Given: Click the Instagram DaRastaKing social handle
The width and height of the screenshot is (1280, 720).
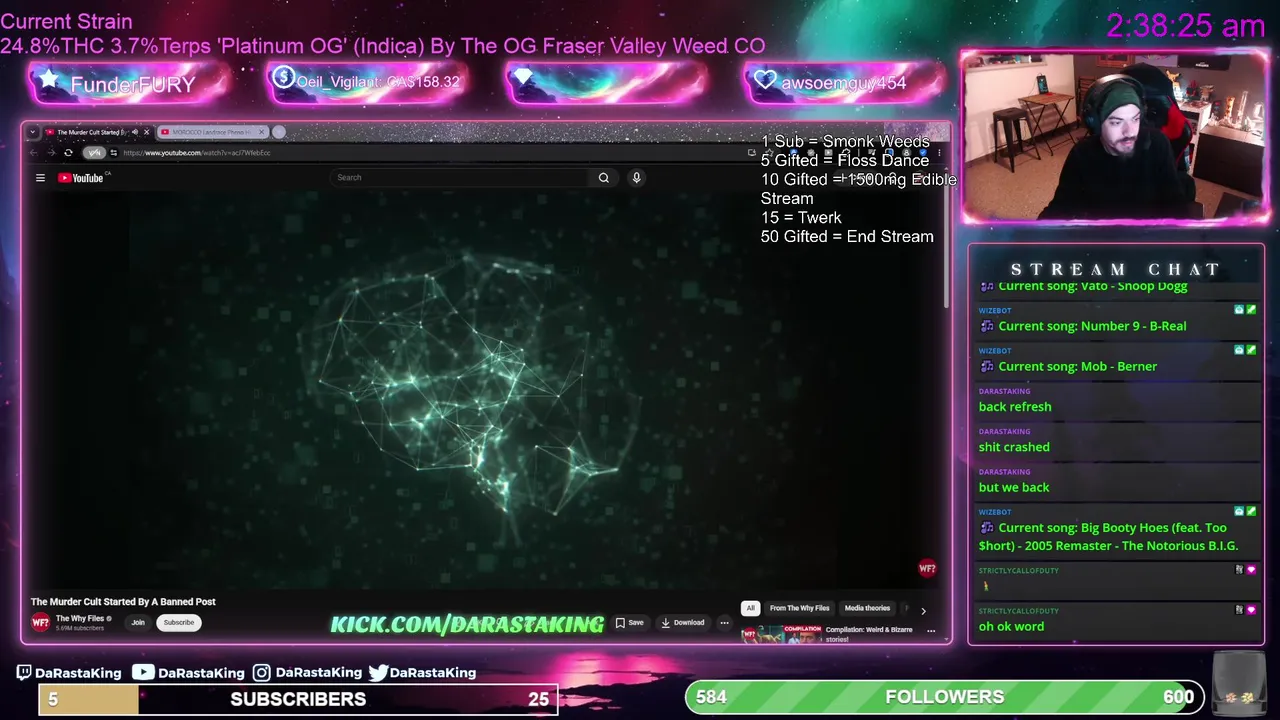Looking at the screenshot, I should point(307,673).
